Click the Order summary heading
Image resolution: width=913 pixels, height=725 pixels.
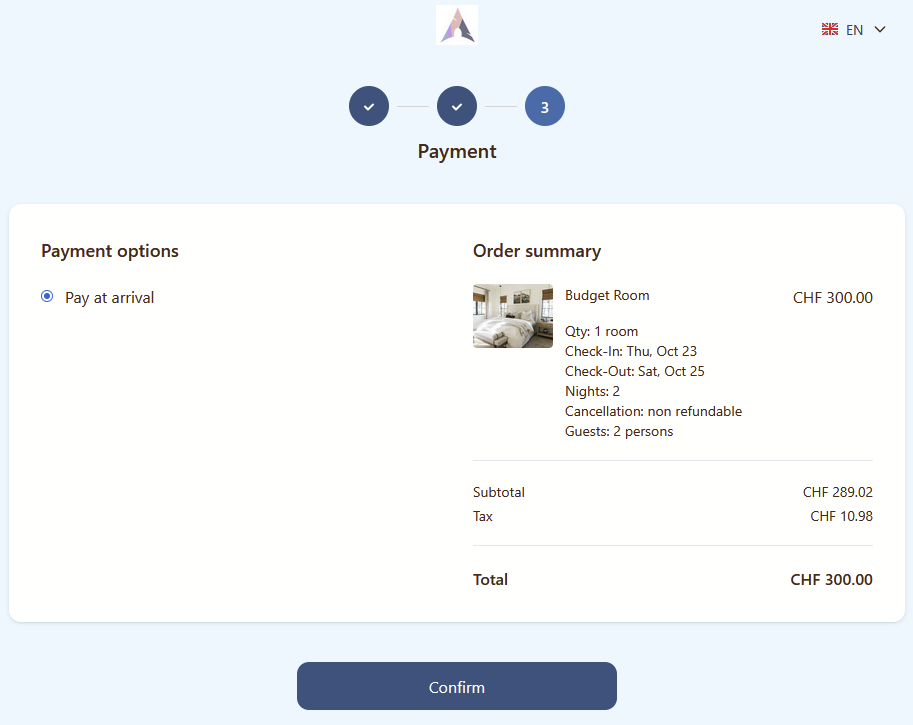coord(537,251)
